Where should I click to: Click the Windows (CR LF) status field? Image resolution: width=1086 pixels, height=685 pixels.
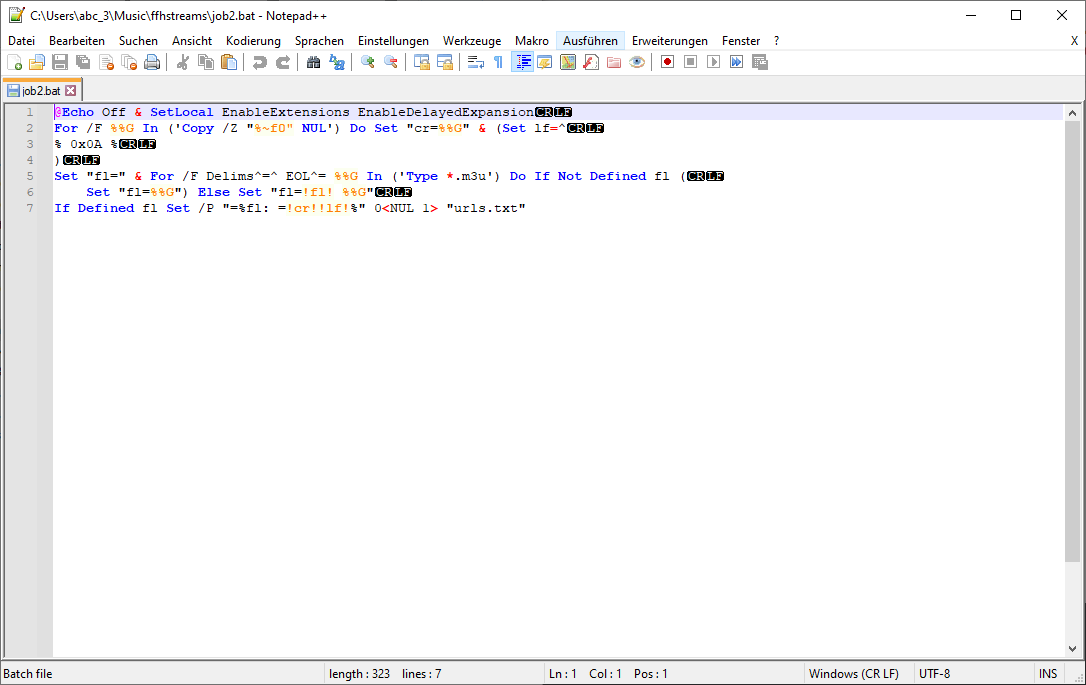[853, 674]
